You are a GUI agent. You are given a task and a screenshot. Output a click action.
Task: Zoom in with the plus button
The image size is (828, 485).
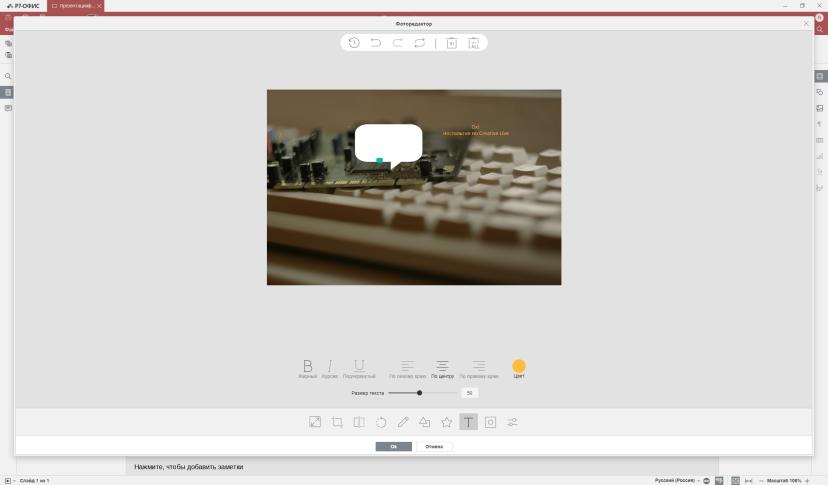click(x=807, y=480)
